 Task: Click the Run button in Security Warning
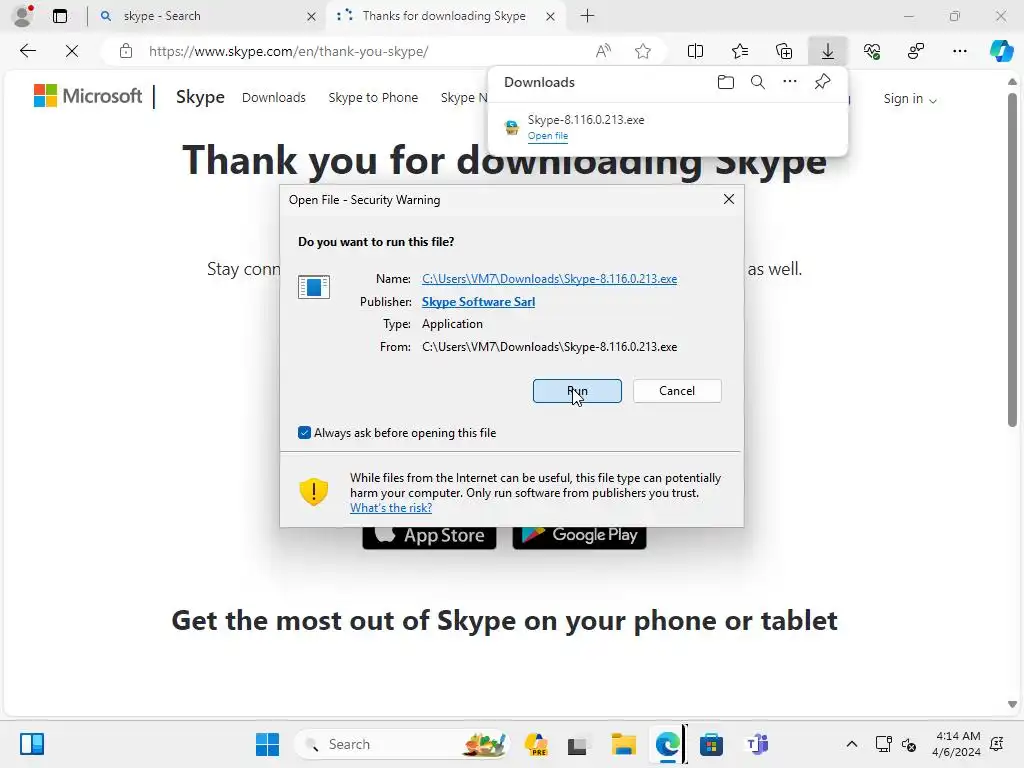click(577, 391)
